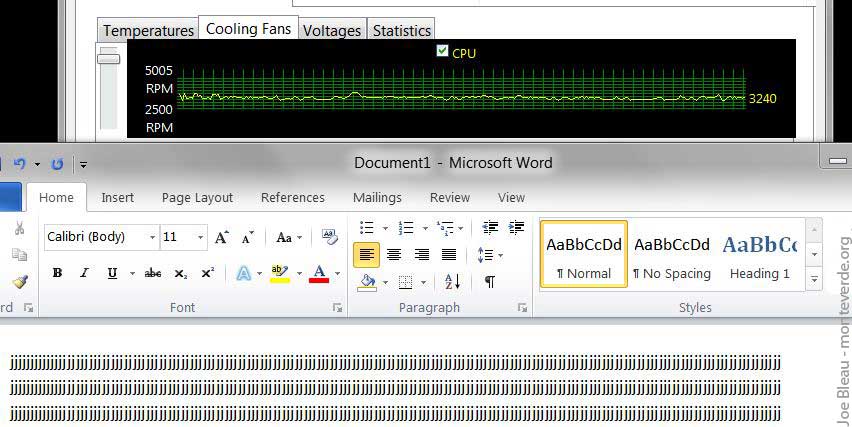Screen dimensions: 852x427
Task: Open Paragraph dialog launcher
Action: (522, 308)
